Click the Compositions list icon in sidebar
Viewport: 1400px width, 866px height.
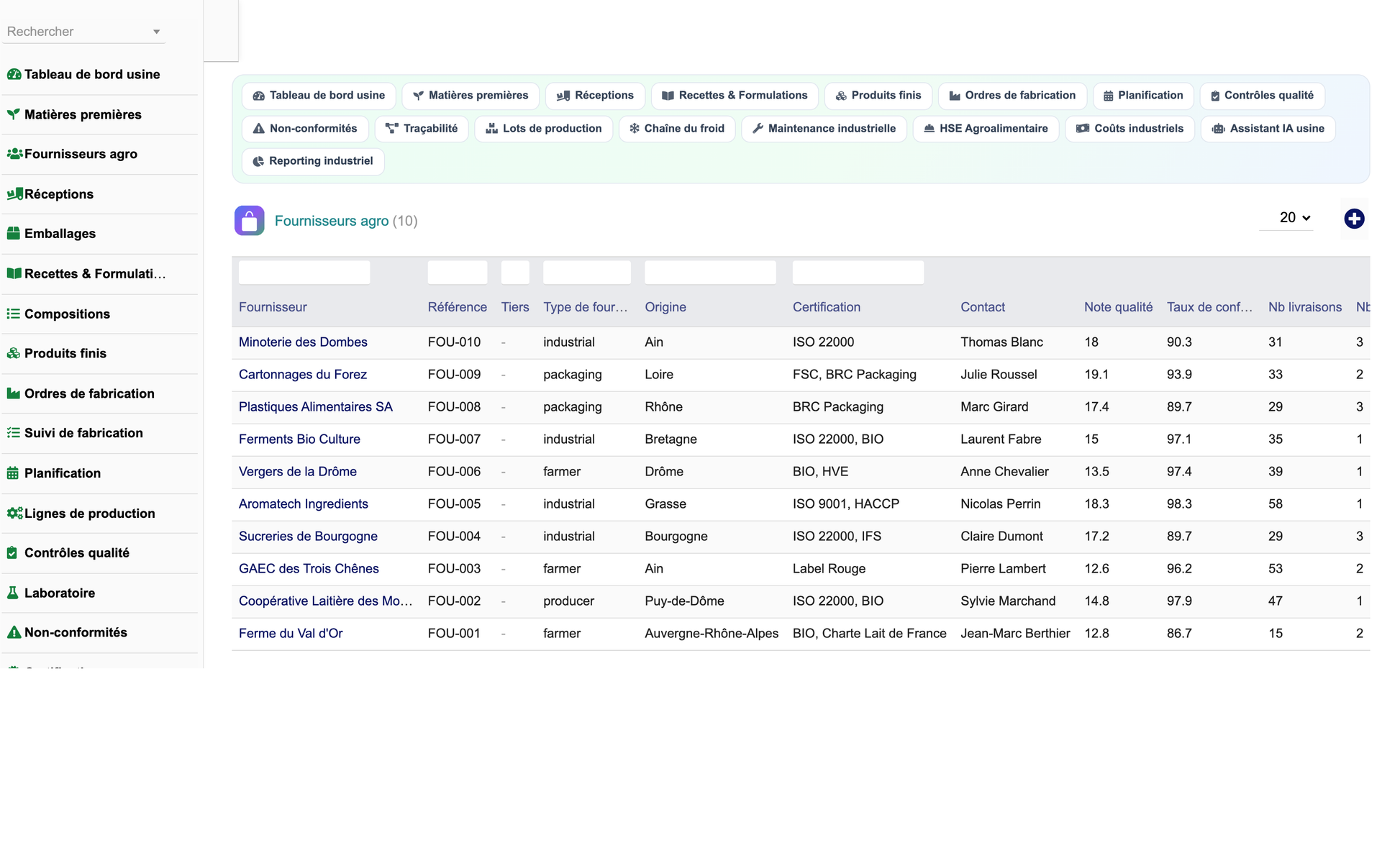click(x=14, y=314)
